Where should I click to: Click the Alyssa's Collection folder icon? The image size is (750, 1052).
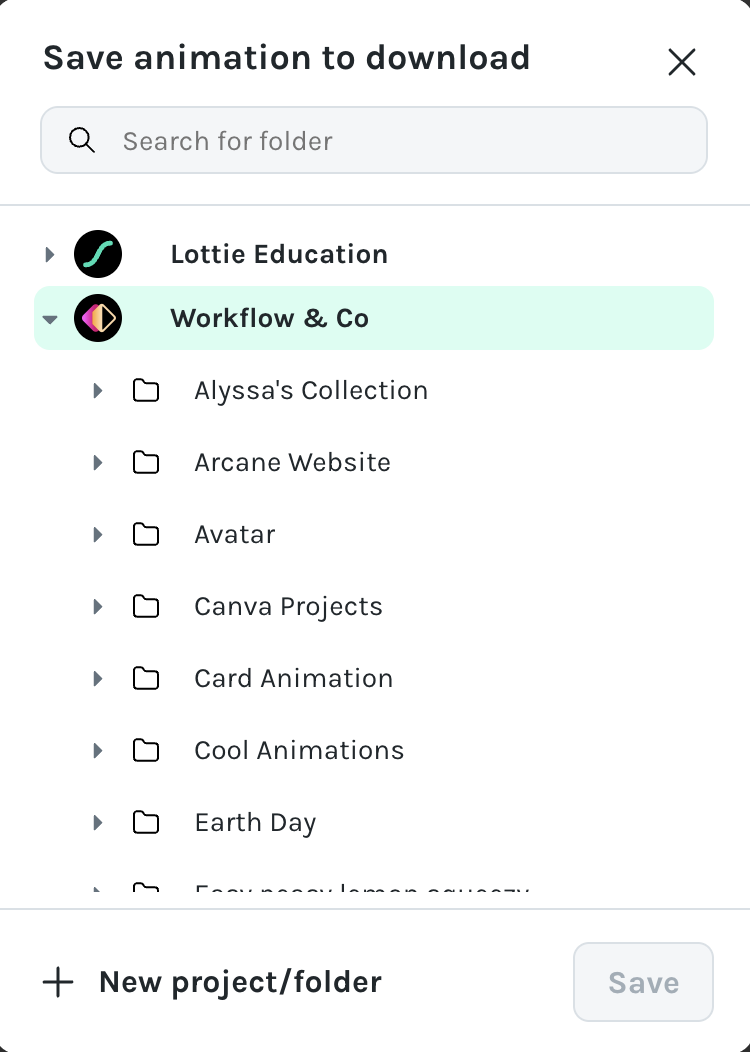pyautogui.click(x=146, y=390)
